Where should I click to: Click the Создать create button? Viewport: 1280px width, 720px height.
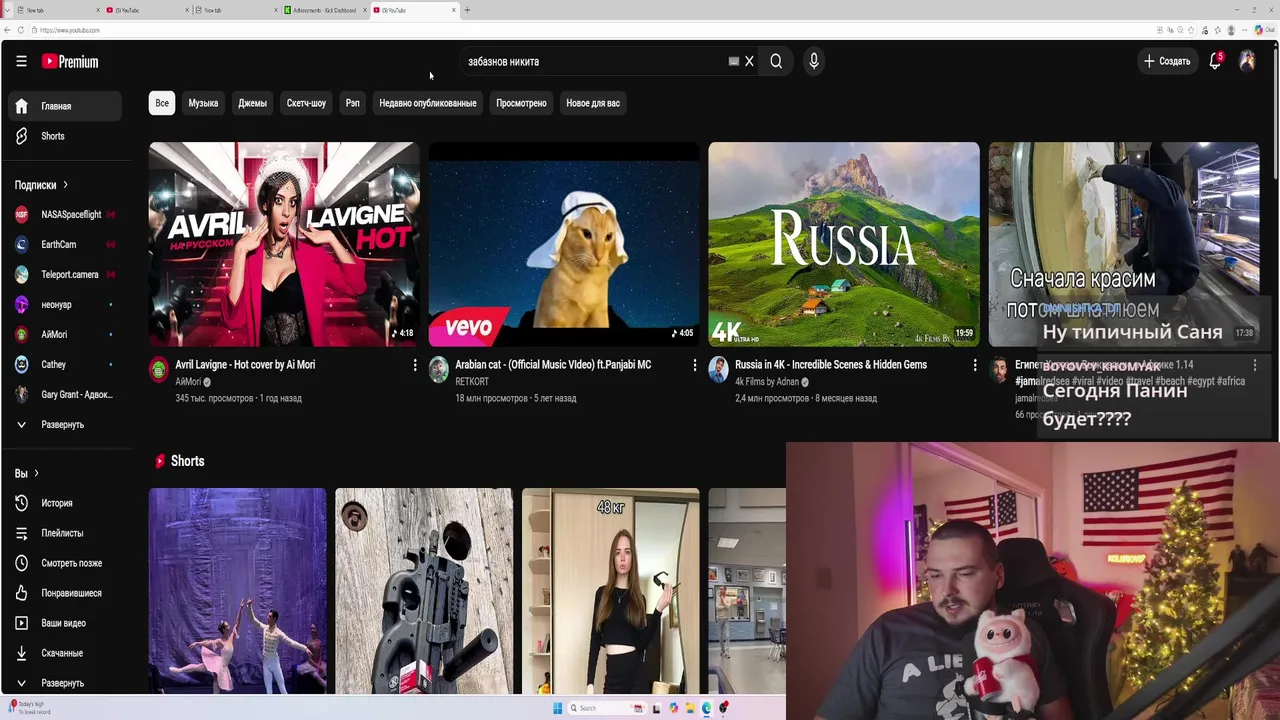click(x=1167, y=61)
